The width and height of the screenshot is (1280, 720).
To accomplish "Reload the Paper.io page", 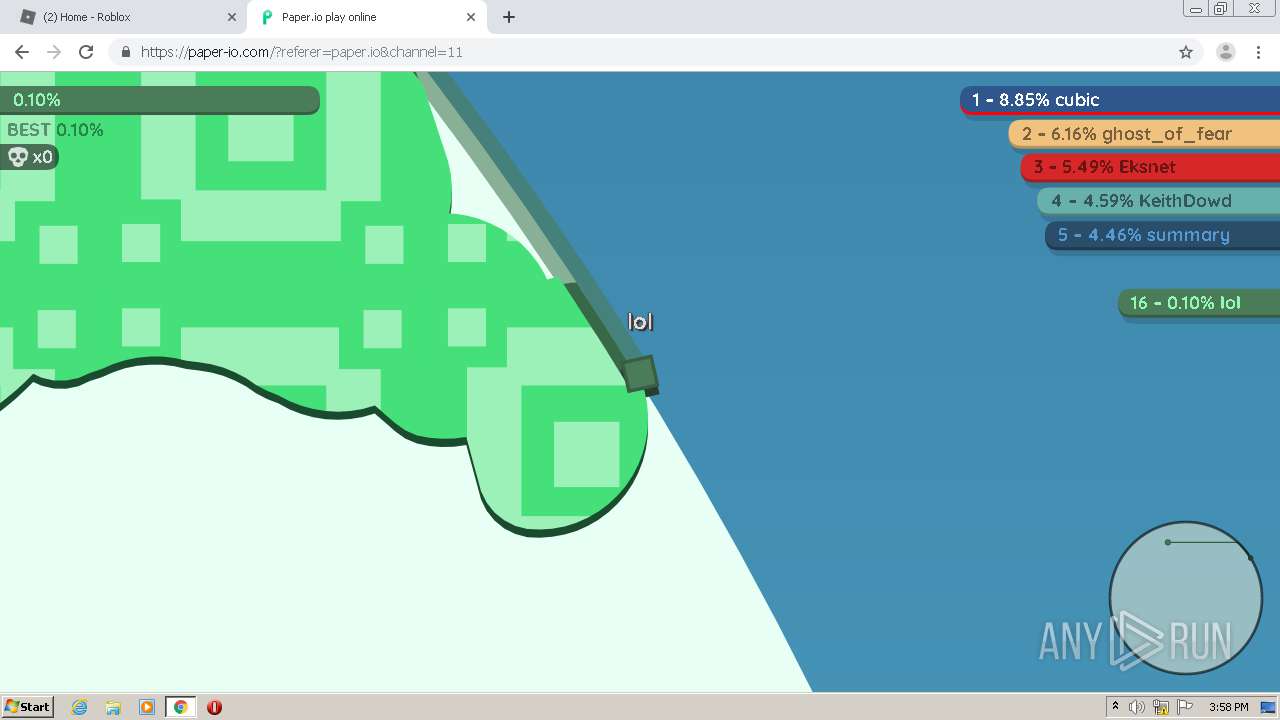I will point(86,52).
